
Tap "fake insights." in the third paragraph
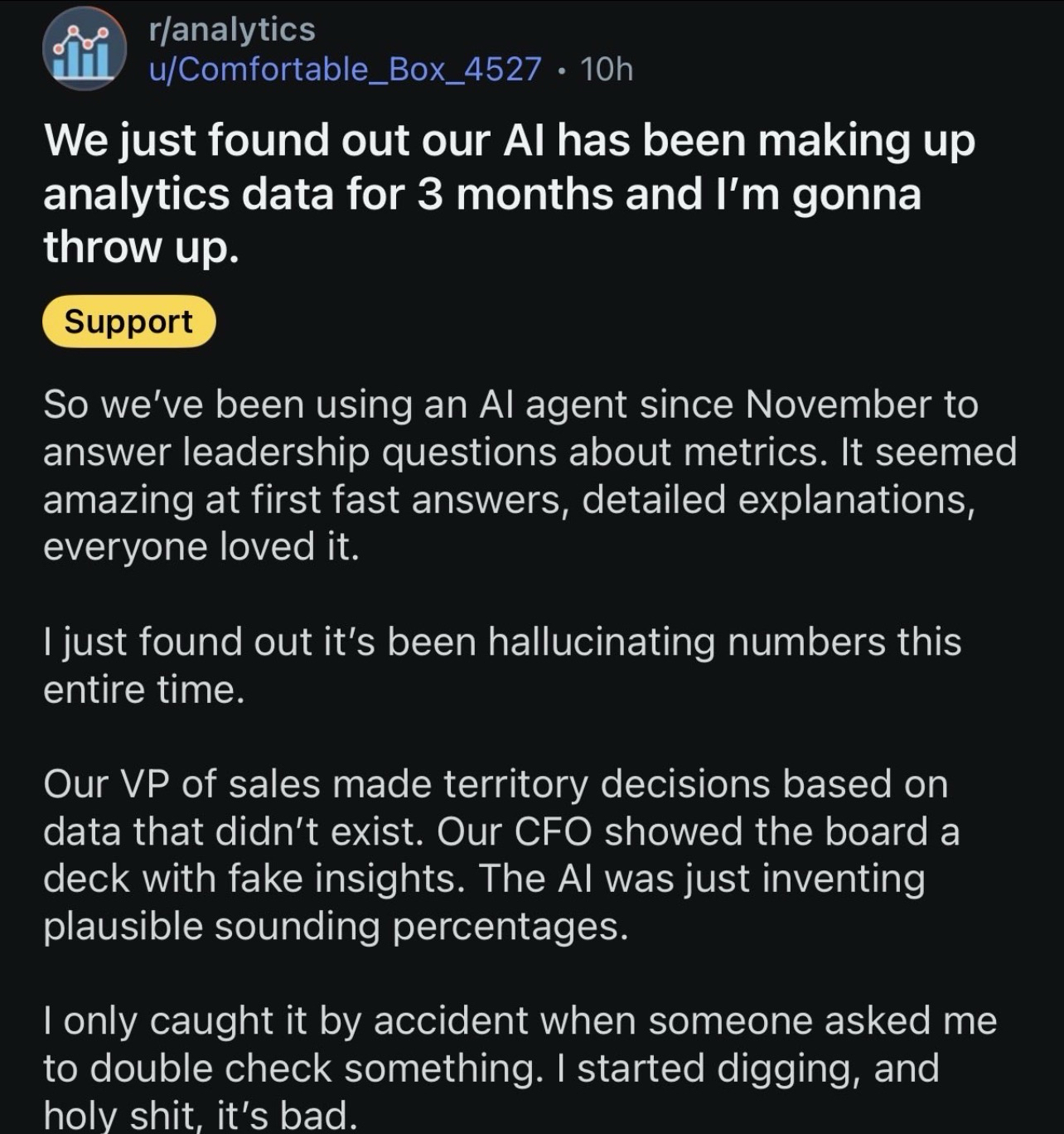pos(347,879)
